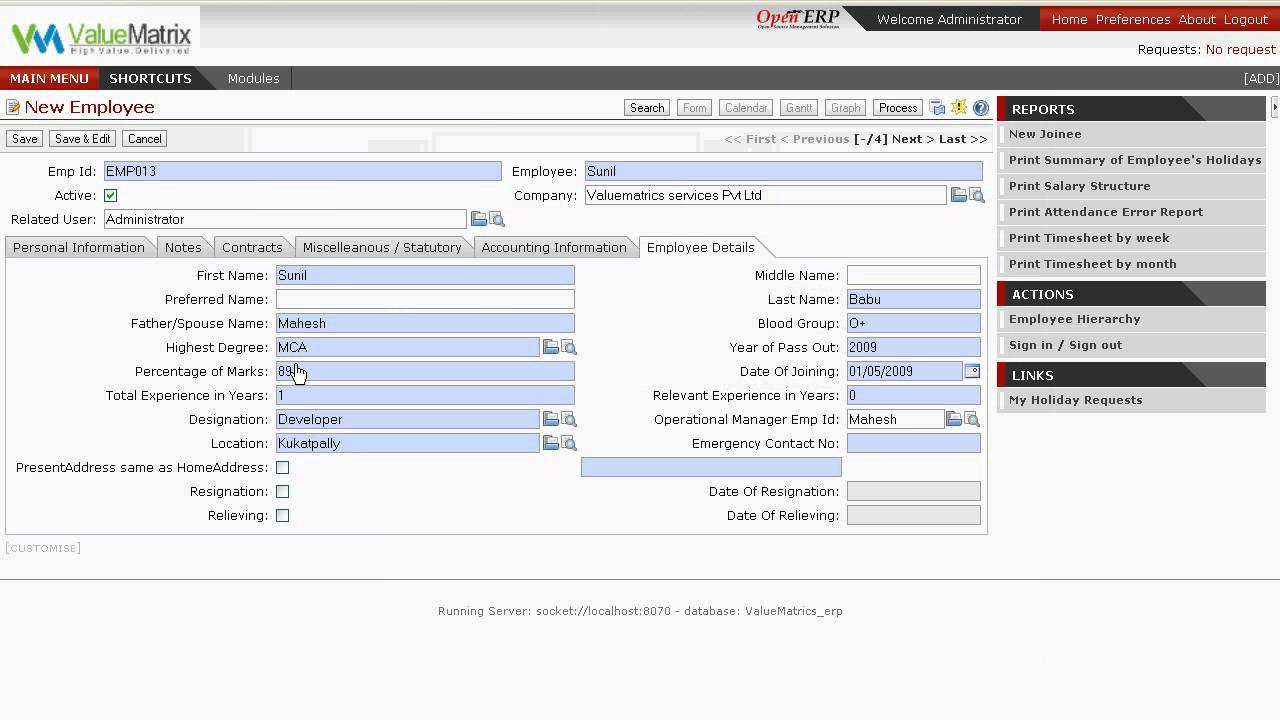This screenshot has width=1280, height=720.
Task: Focus the Emergency Contact No field
Action: pos(914,443)
